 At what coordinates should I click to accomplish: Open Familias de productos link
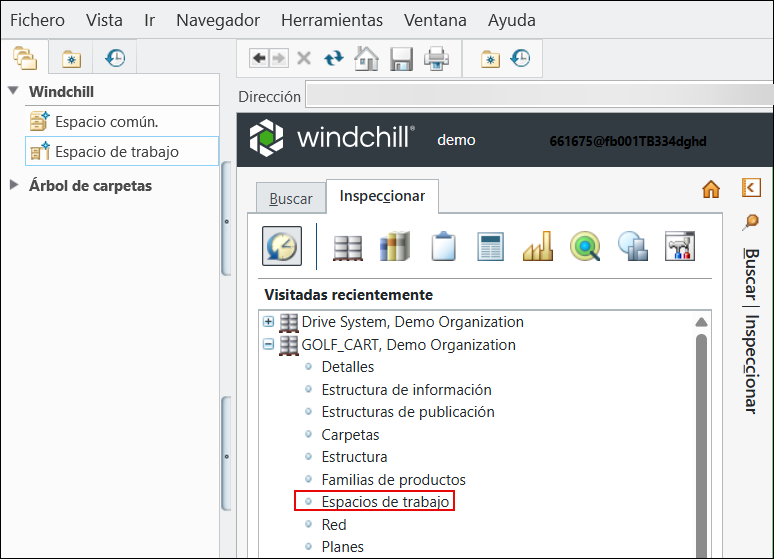(x=393, y=479)
